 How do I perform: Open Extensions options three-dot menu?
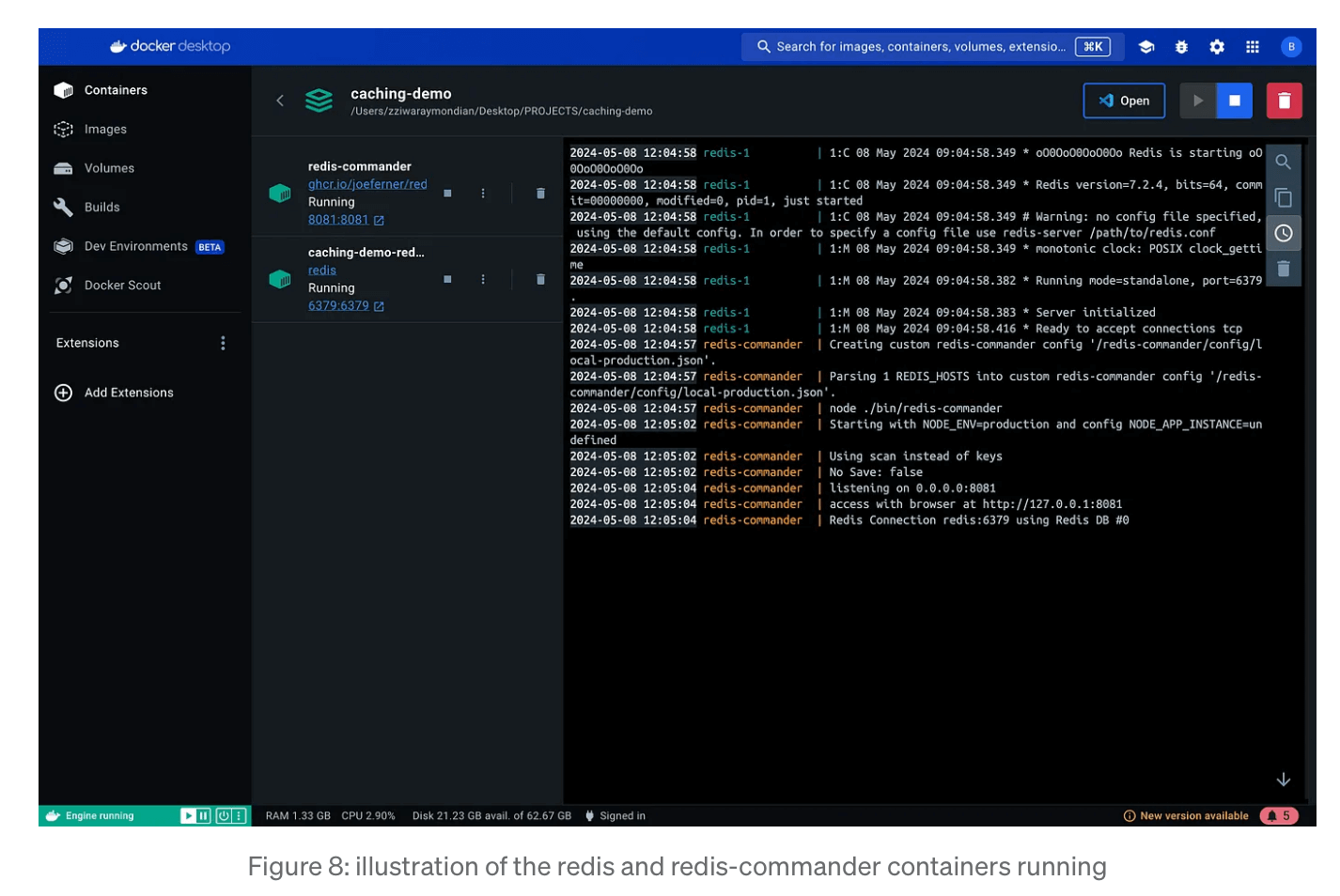(x=223, y=344)
